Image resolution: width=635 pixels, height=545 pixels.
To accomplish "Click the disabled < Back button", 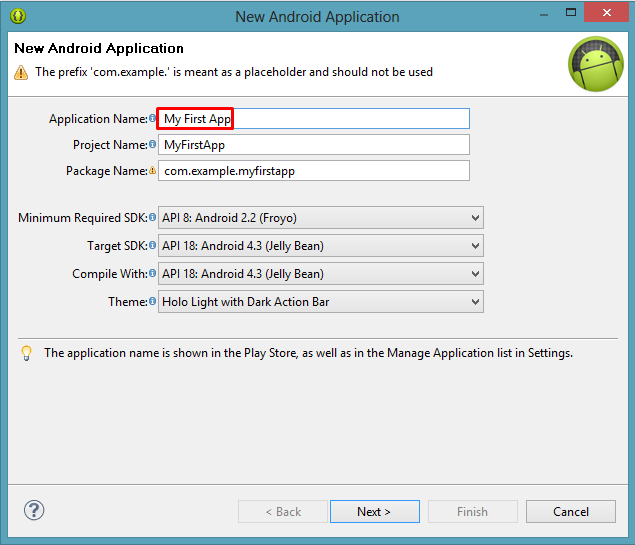I will click(x=283, y=511).
